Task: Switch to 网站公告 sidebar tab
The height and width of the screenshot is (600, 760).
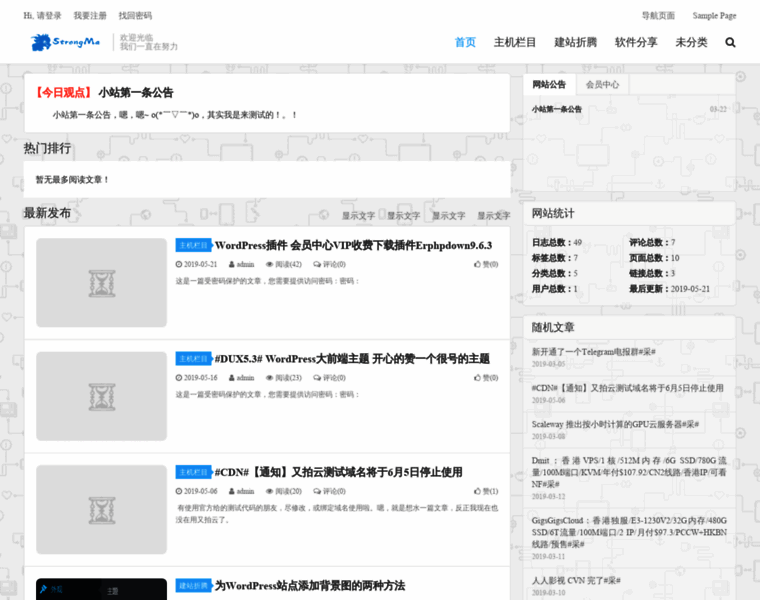Action: pos(549,84)
